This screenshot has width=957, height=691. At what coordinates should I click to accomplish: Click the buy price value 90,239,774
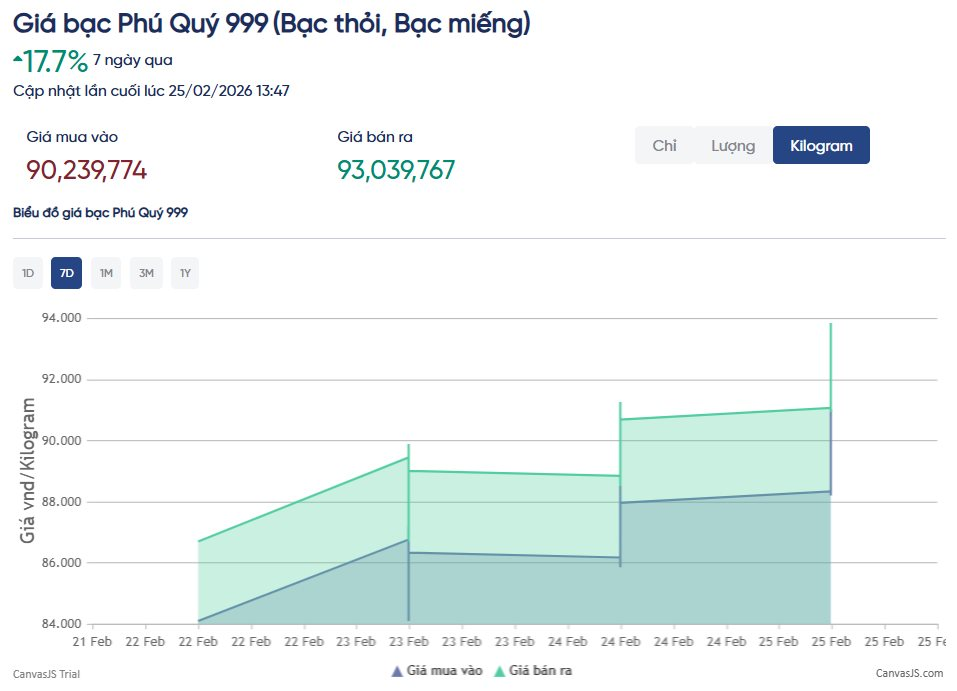(x=87, y=171)
